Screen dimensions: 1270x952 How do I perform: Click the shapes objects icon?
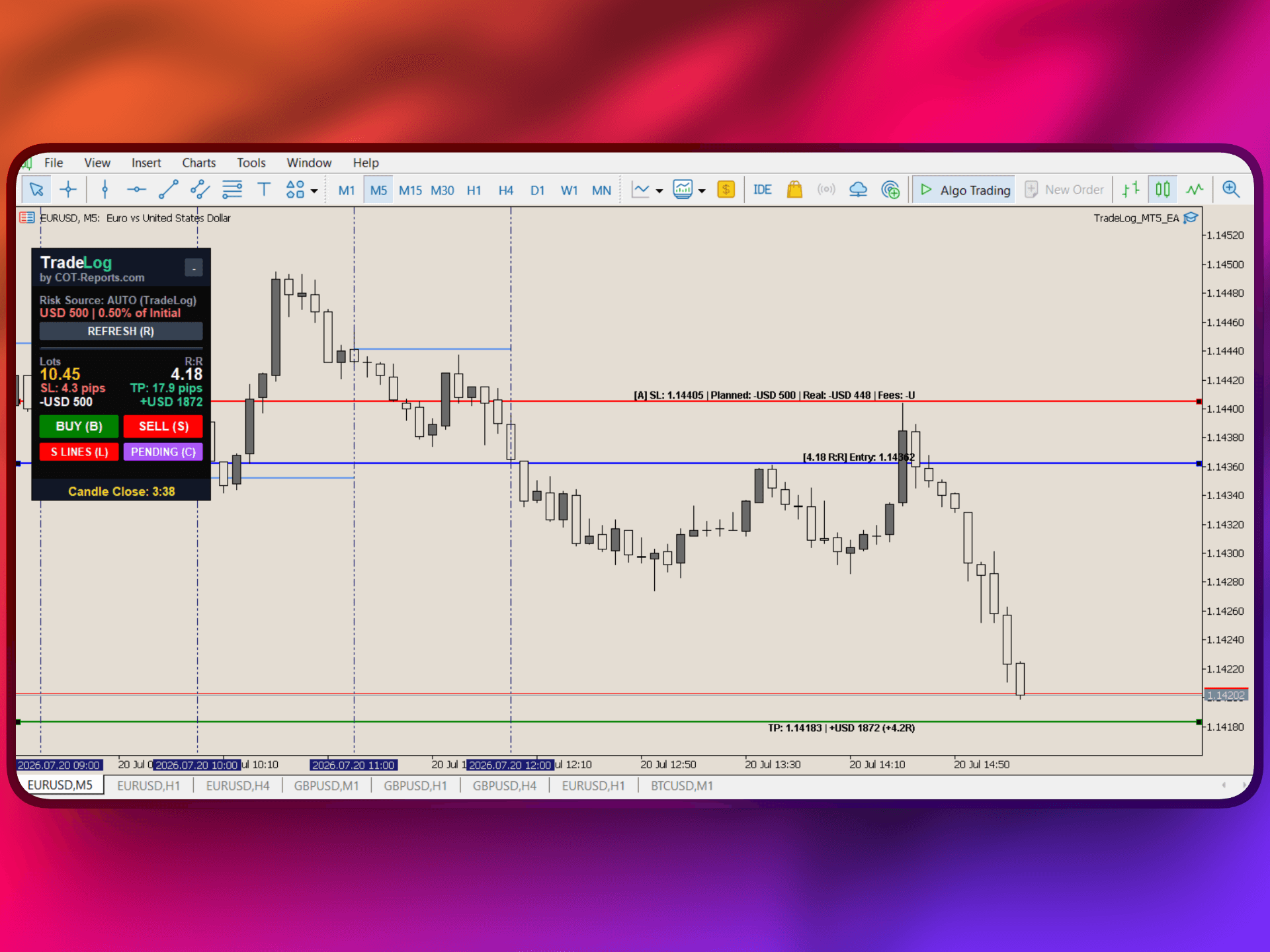click(295, 190)
